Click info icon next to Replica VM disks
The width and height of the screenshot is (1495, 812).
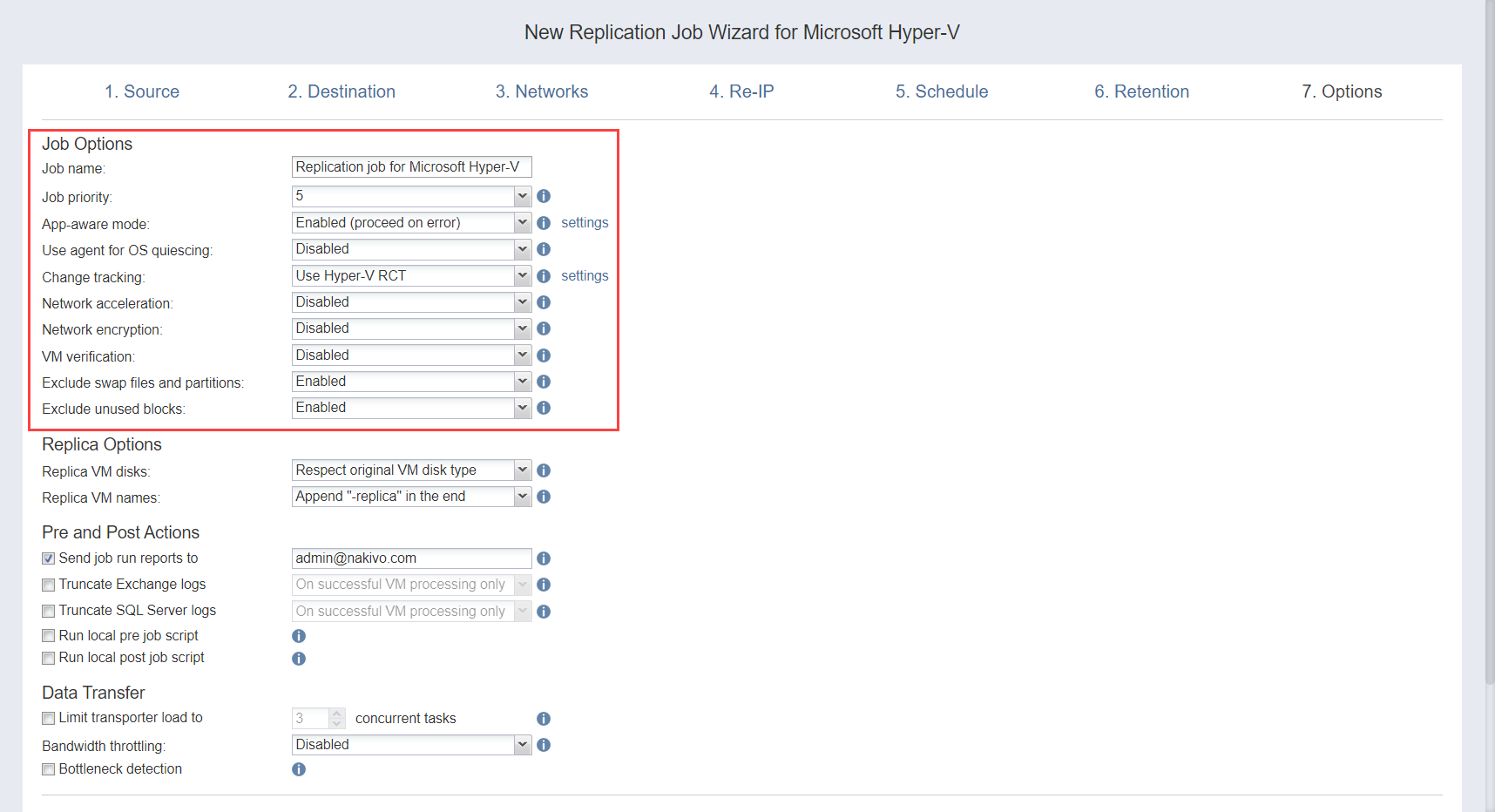point(544,470)
